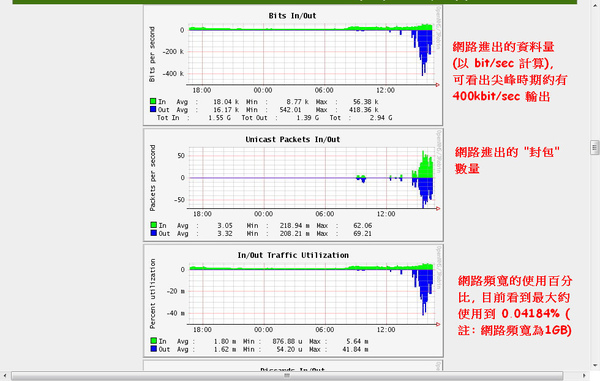Select packets Out minimum "208.21 m"
Image resolution: width=600 pixels, height=381 pixels.
[295, 234]
